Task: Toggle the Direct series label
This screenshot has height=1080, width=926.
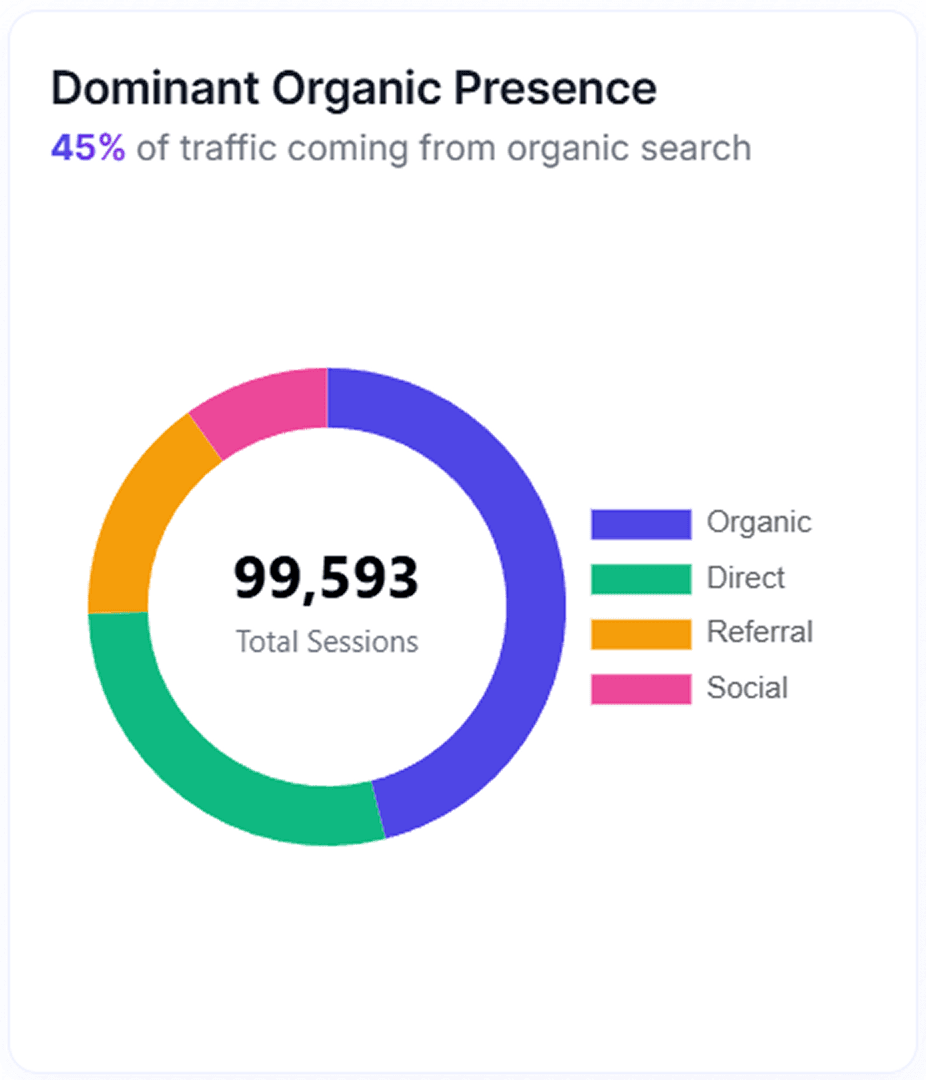Action: click(x=746, y=578)
